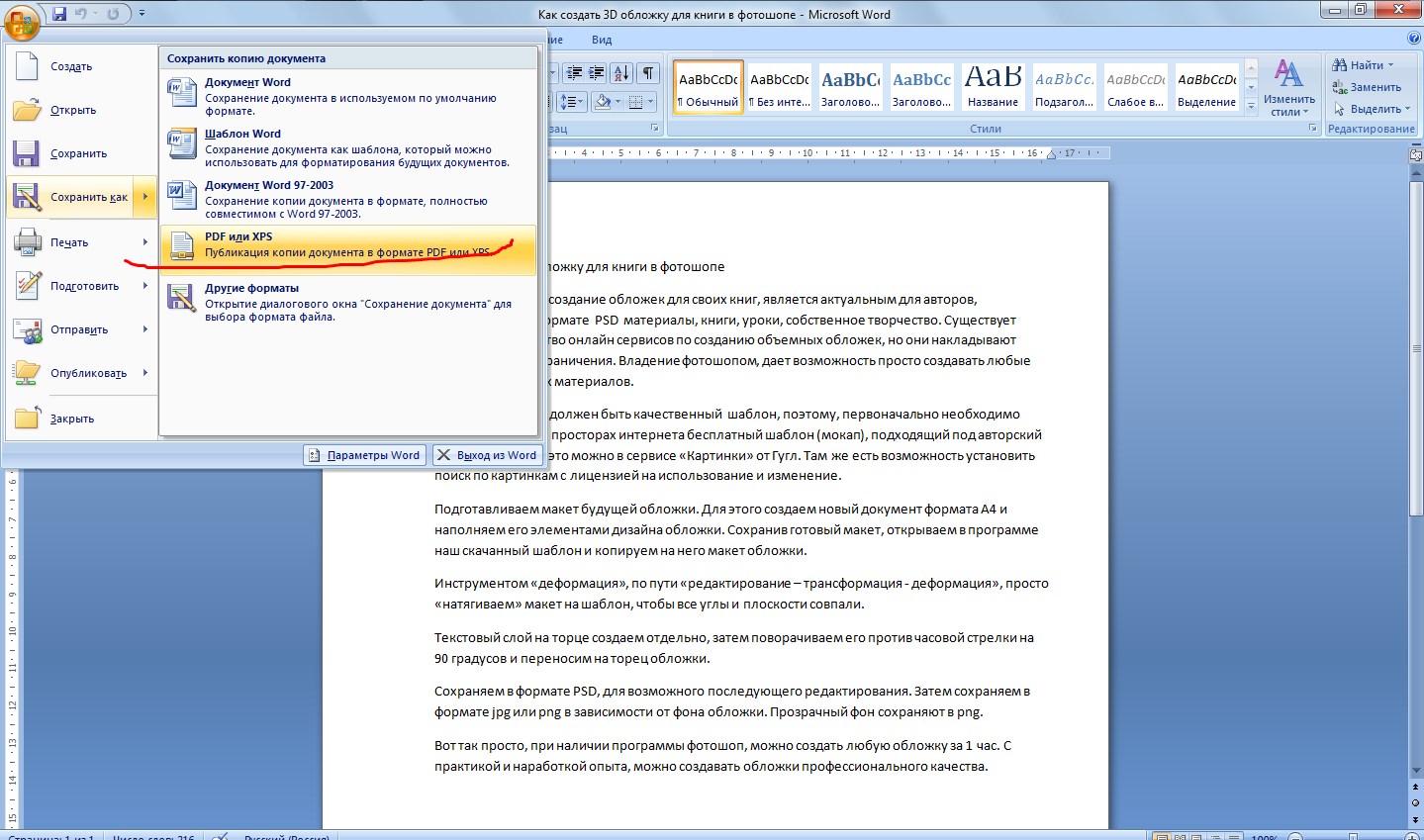Screen dimensions: 1424x840
Task: Expand the Сохранить как submenu arrow
Action: coord(145,197)
